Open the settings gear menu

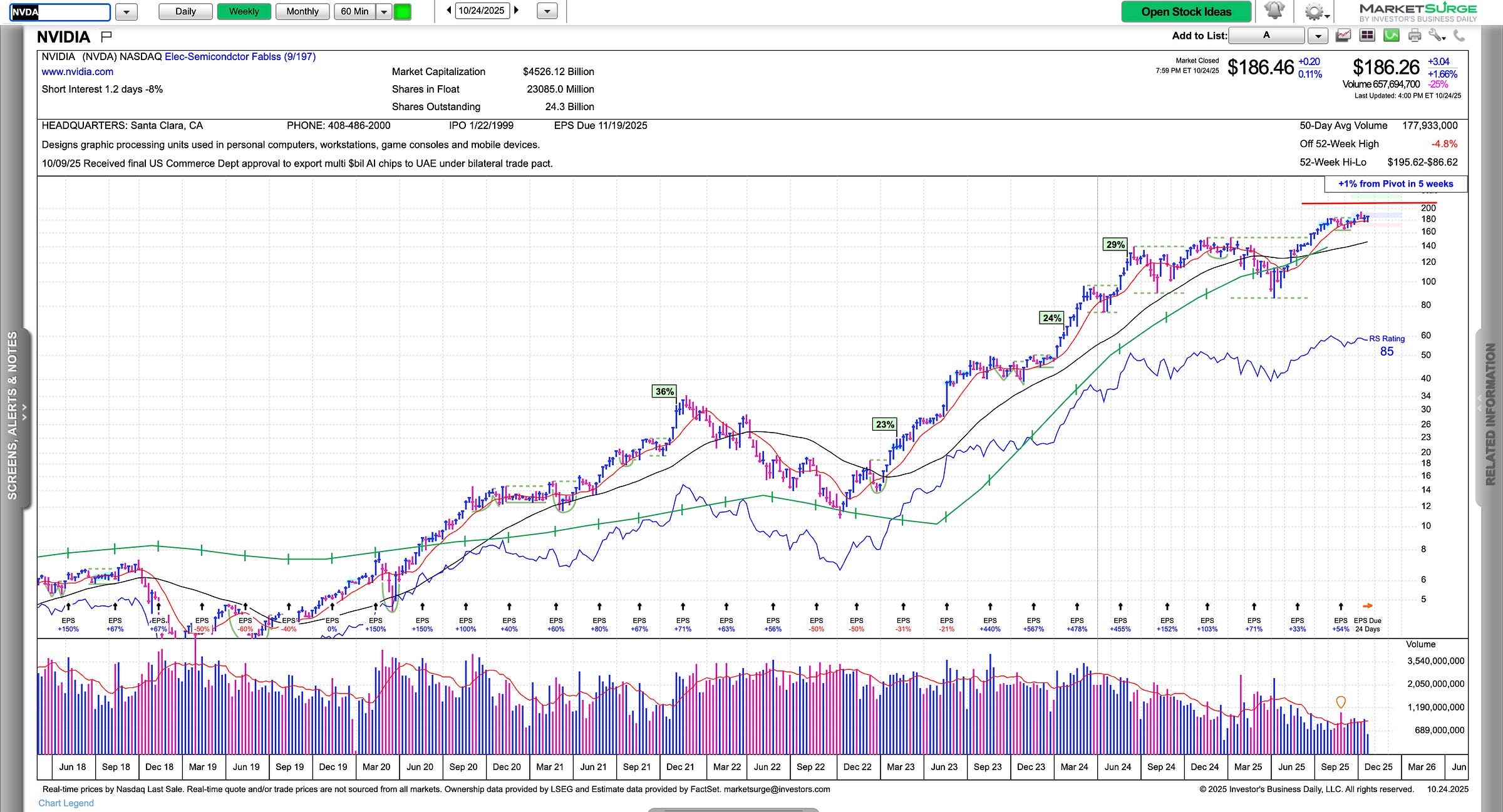[x=1314, y=11]
